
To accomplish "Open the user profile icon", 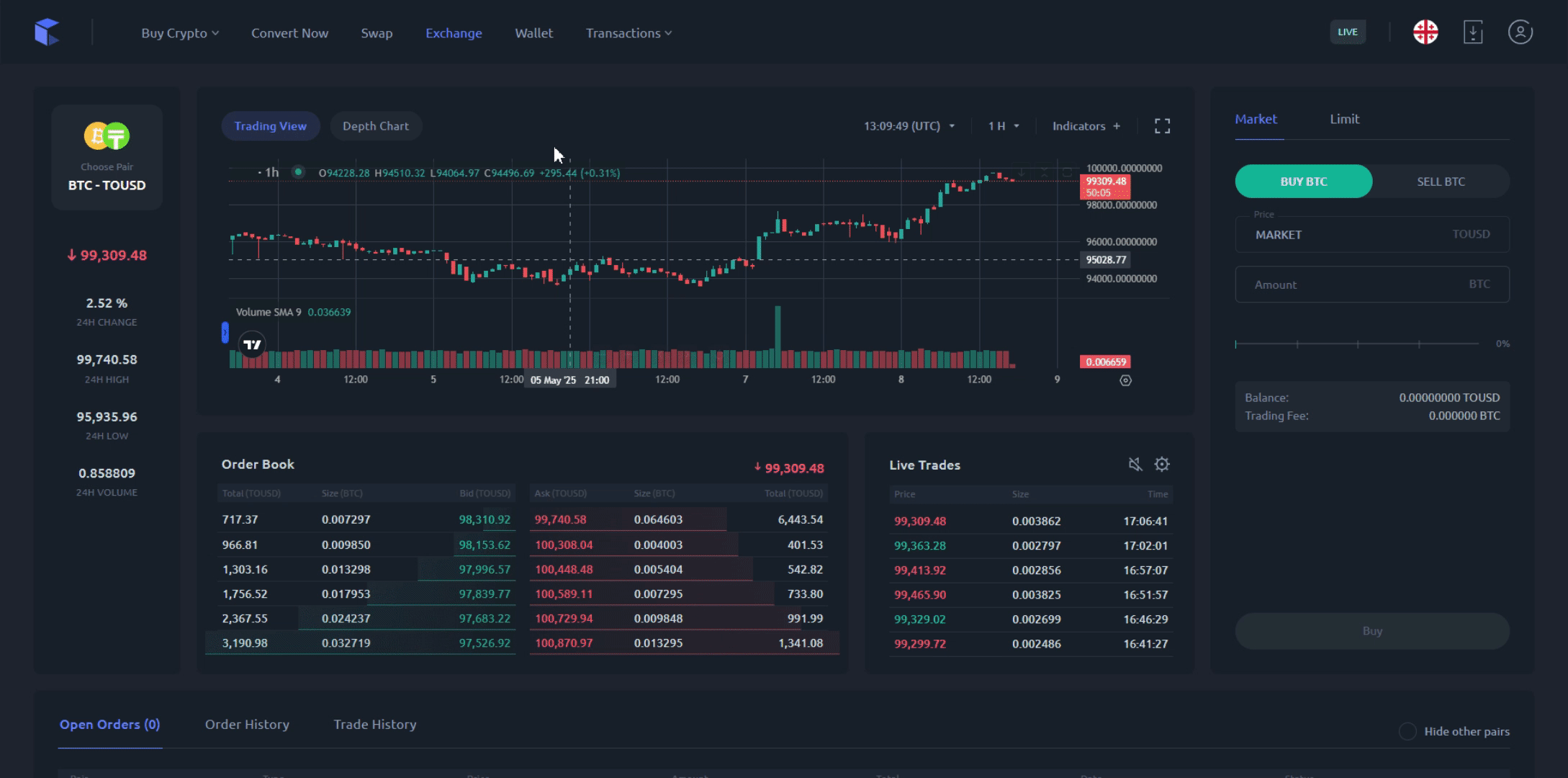I will pyautogui.click(x=1520, y=32).
